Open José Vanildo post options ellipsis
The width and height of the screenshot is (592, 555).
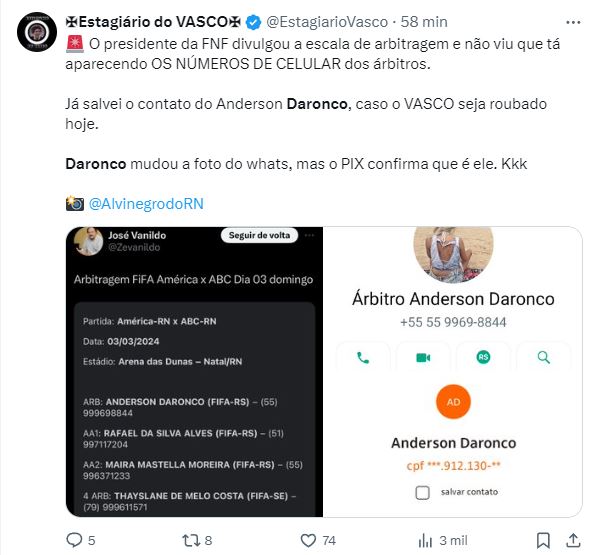pos(310,236)
